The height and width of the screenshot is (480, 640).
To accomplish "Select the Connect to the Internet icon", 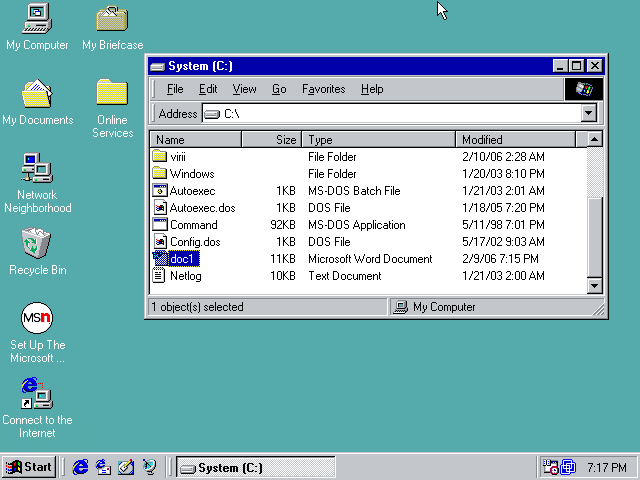I will [37, 393].
